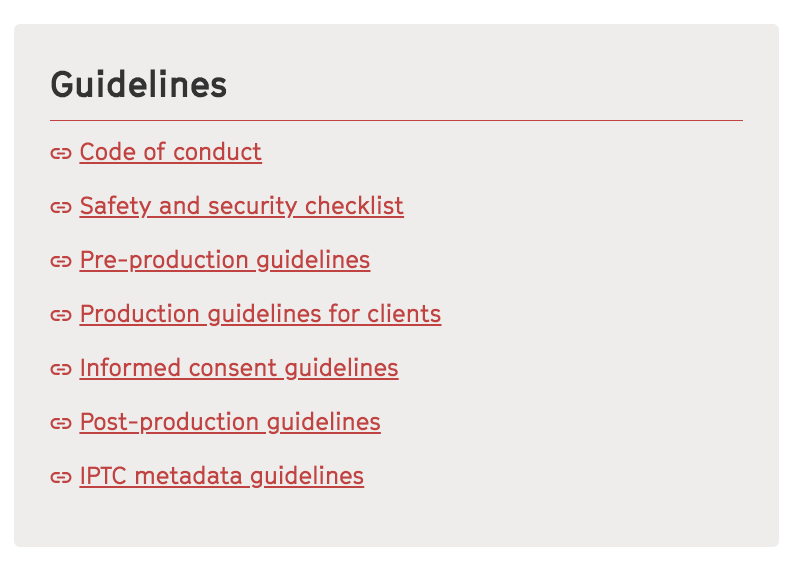The height and width of the screenshot is (566, 796).
Task: Select the chain icon beside Informed consent guidelines
Action: pos(61,369)
